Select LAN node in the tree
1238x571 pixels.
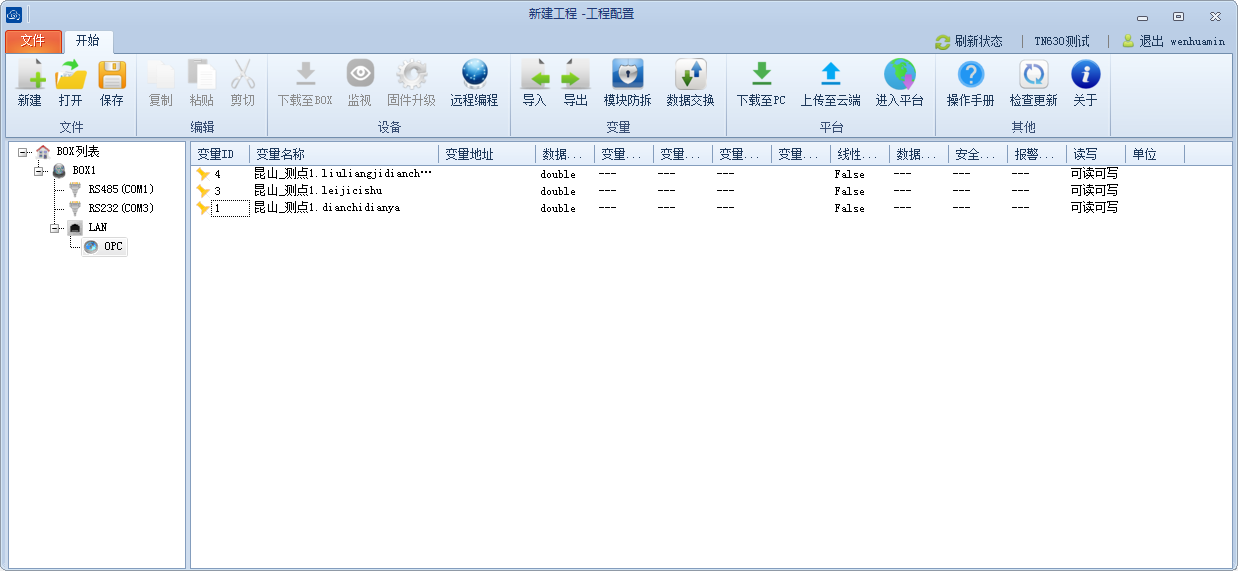[x=97, y=228]
